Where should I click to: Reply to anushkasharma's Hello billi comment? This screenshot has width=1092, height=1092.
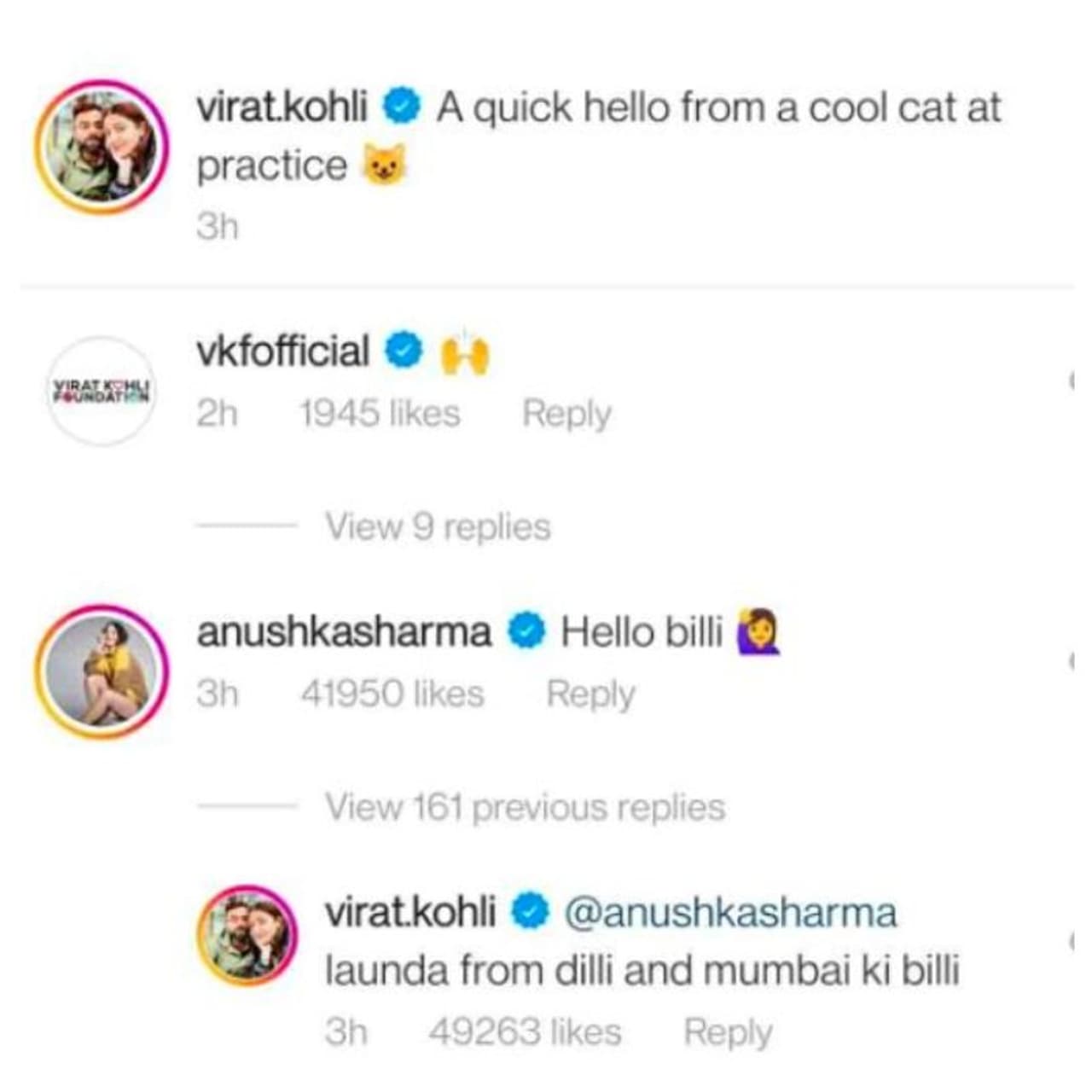coord(590,694)
